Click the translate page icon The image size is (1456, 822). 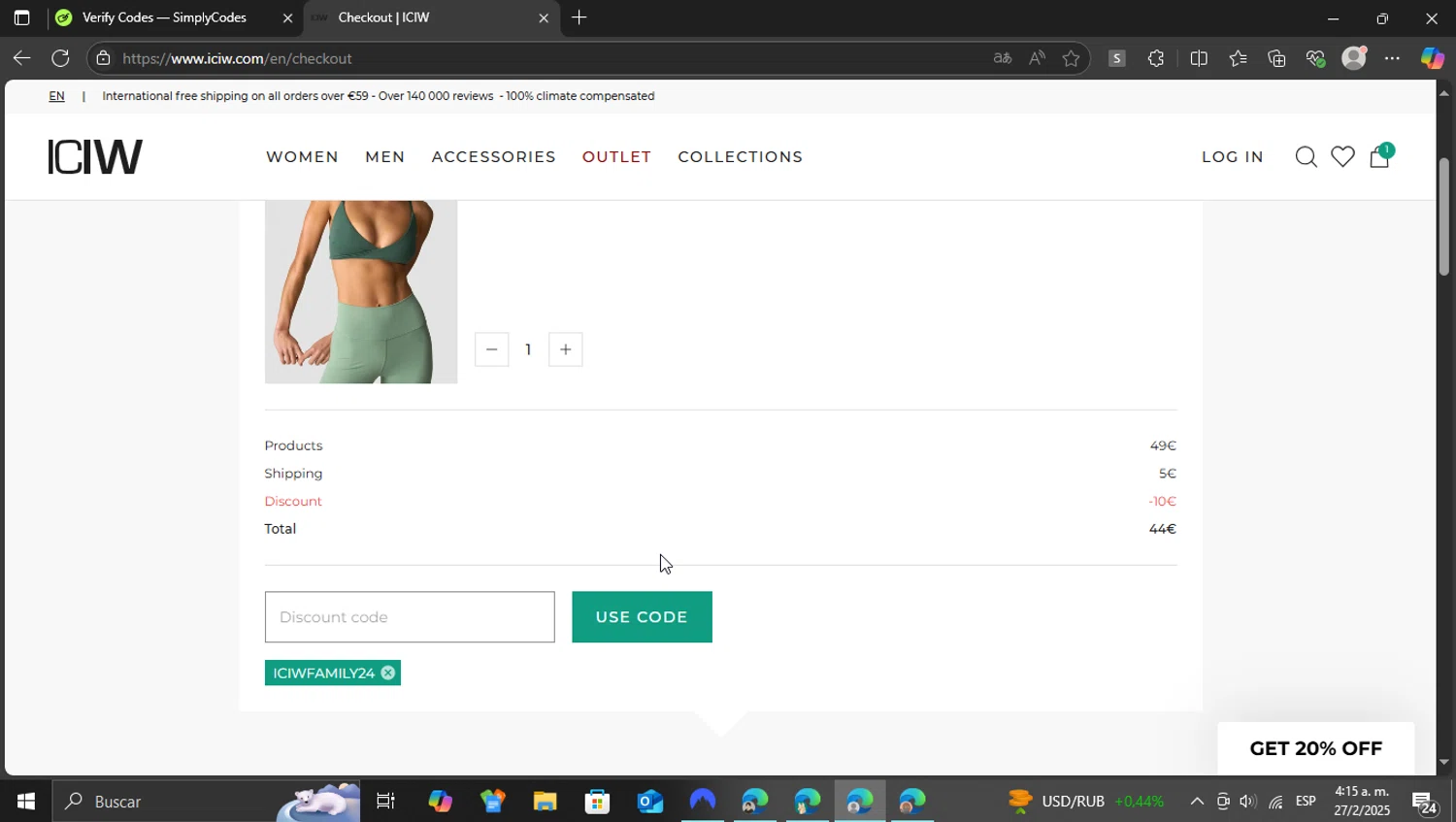click(1003, 58)
